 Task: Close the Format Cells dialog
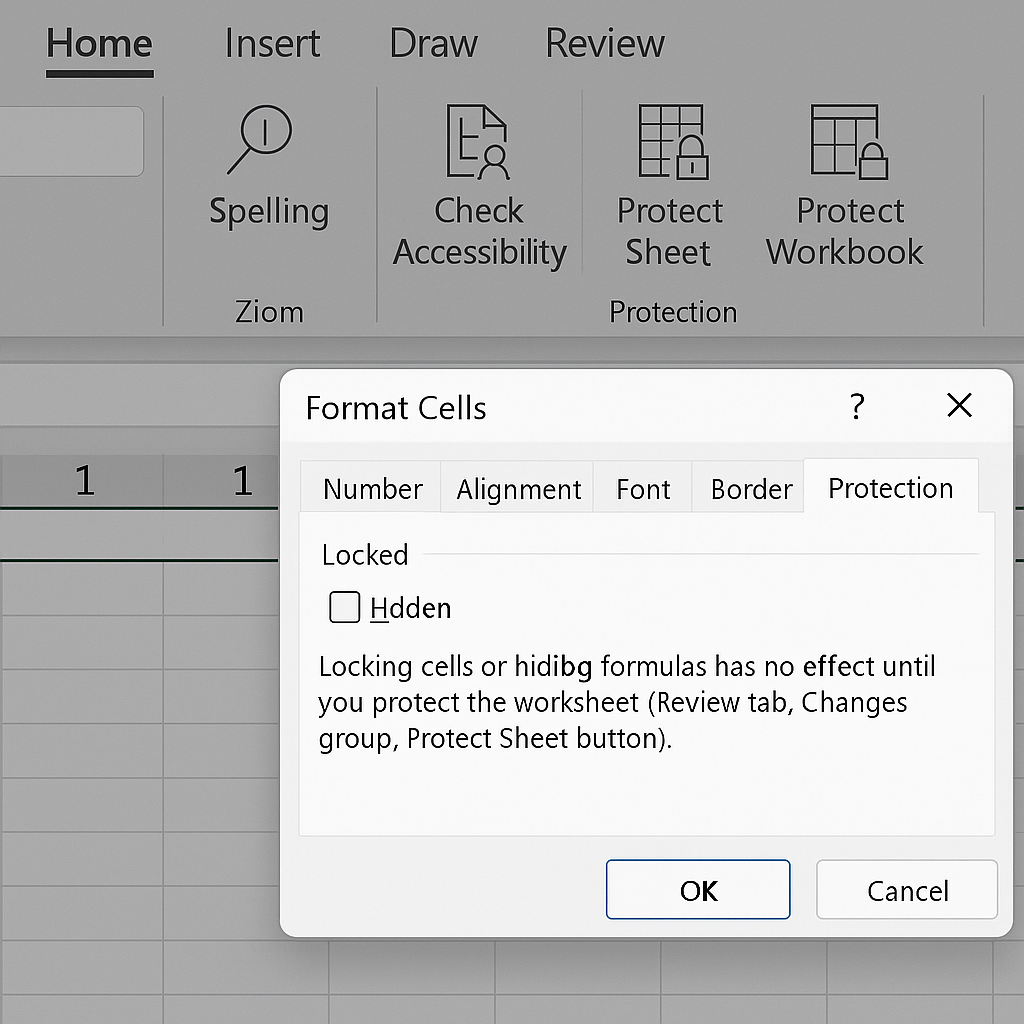[959, 406]
